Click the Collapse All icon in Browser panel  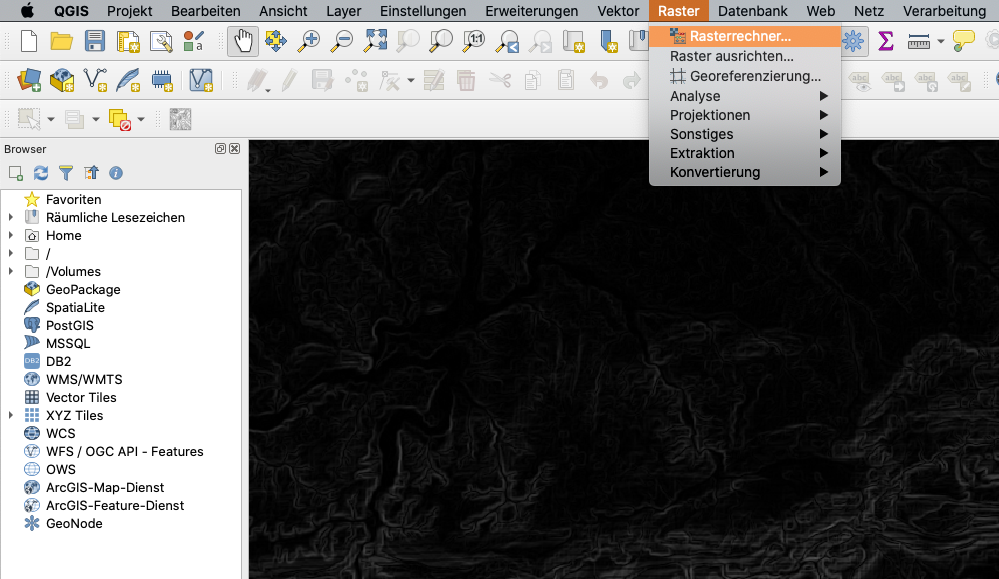coord(91,173)
